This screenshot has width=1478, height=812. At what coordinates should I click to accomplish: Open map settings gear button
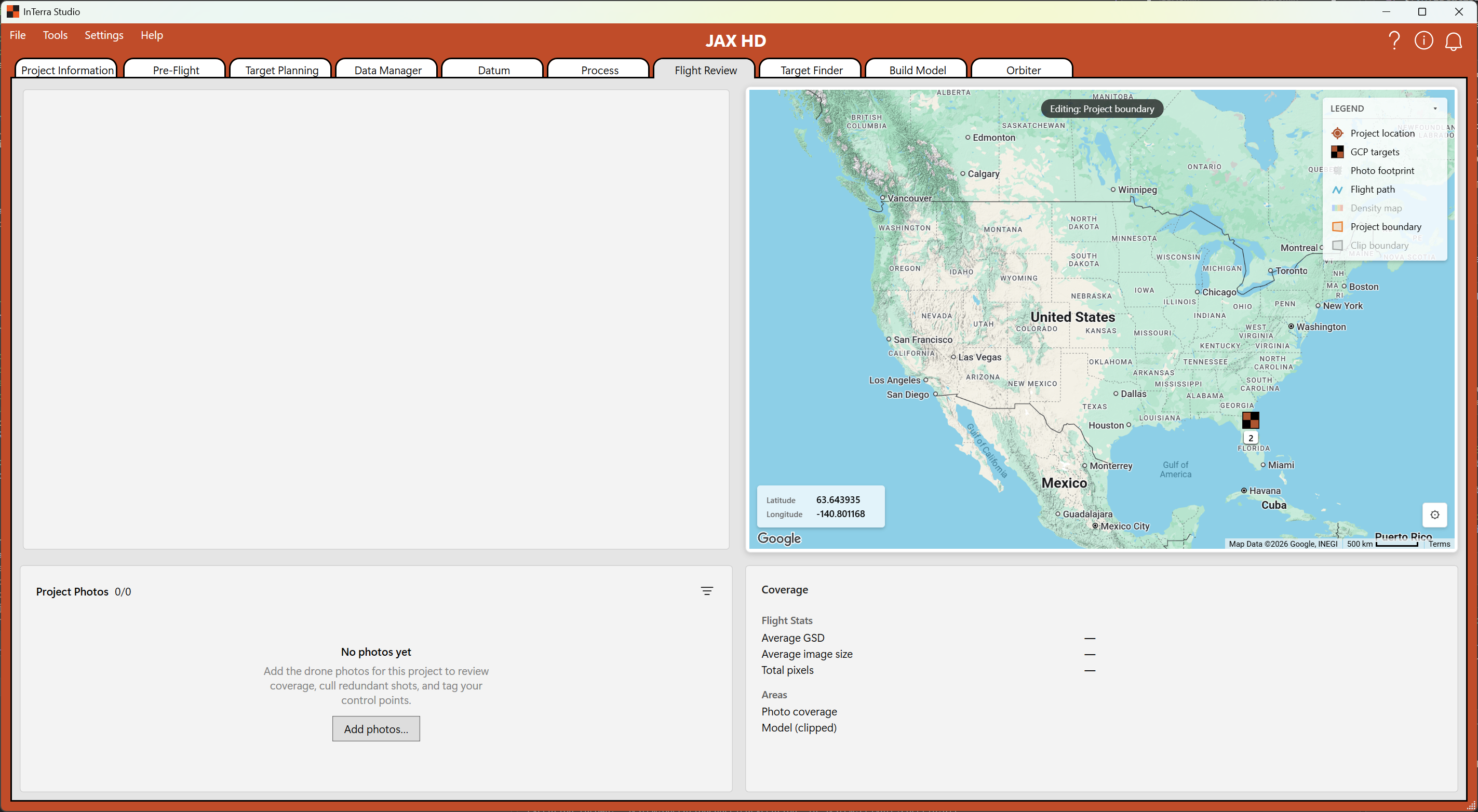tap(1434, 515)
